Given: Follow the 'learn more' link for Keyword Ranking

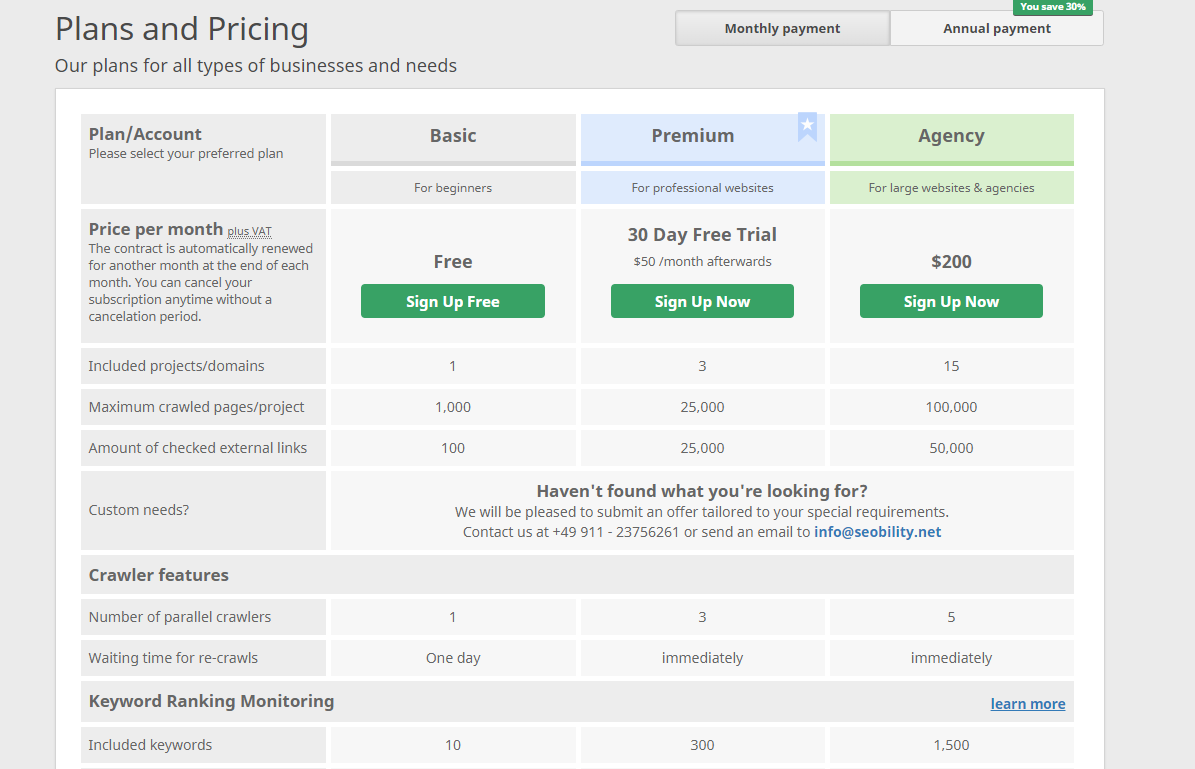Looking at the screenshot, I should tap(1027, 704).
